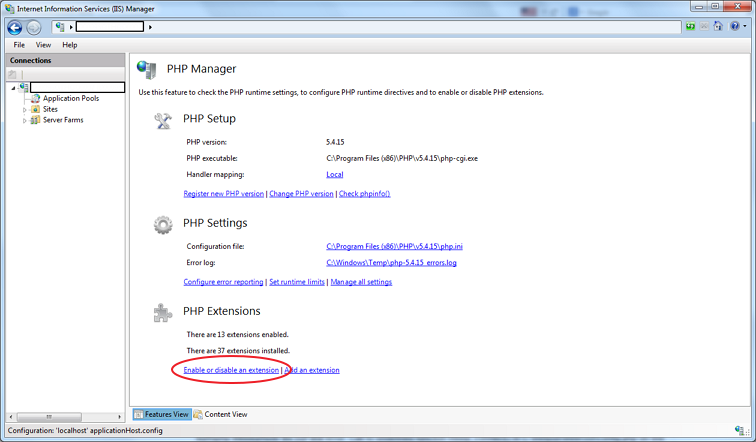Image resolution: width=756 pixels, height=442 pixels.
Task: Click the php-cgi.exe executable path text
Action: 402,159
